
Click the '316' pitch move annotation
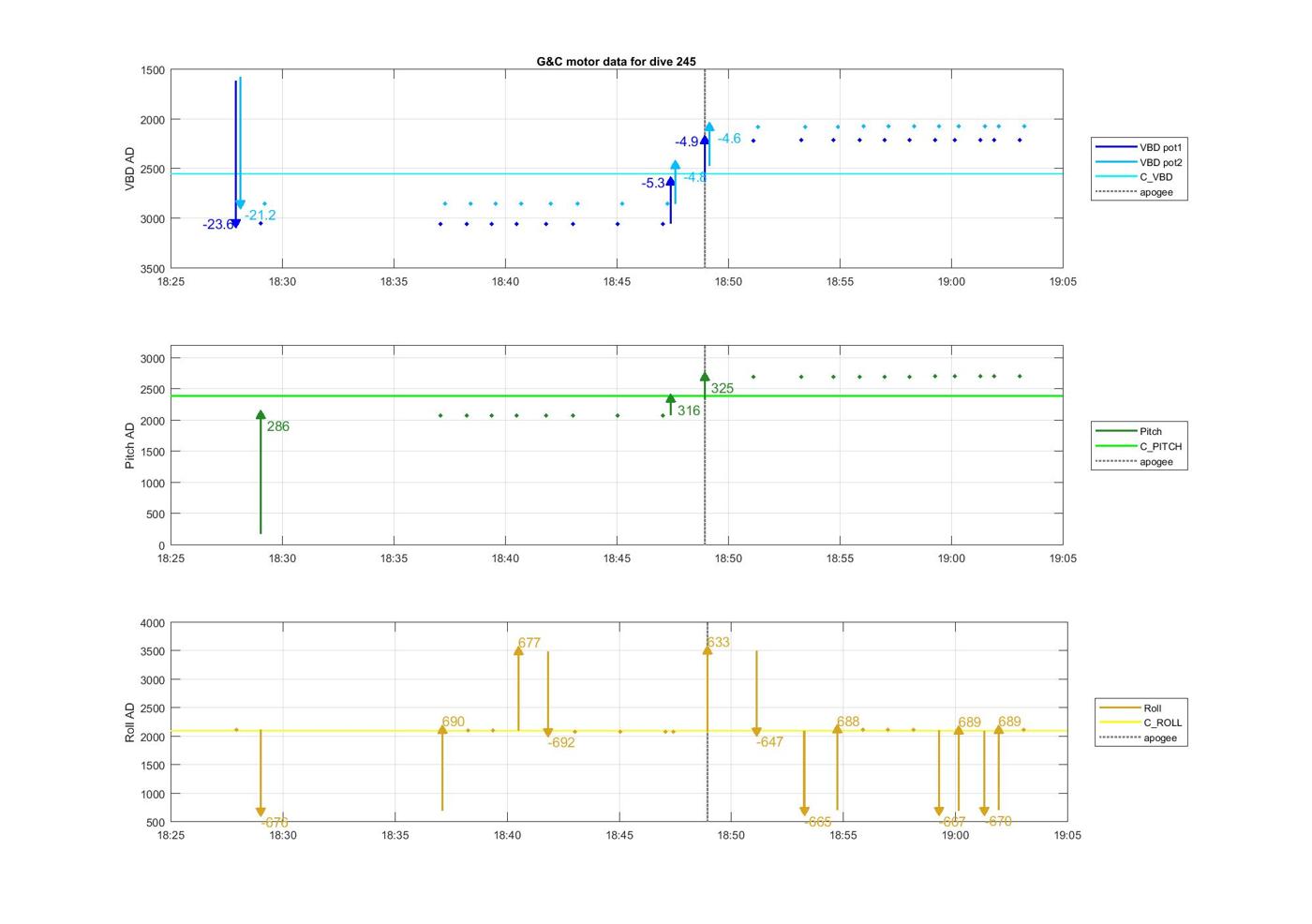[x=689, y=410]
